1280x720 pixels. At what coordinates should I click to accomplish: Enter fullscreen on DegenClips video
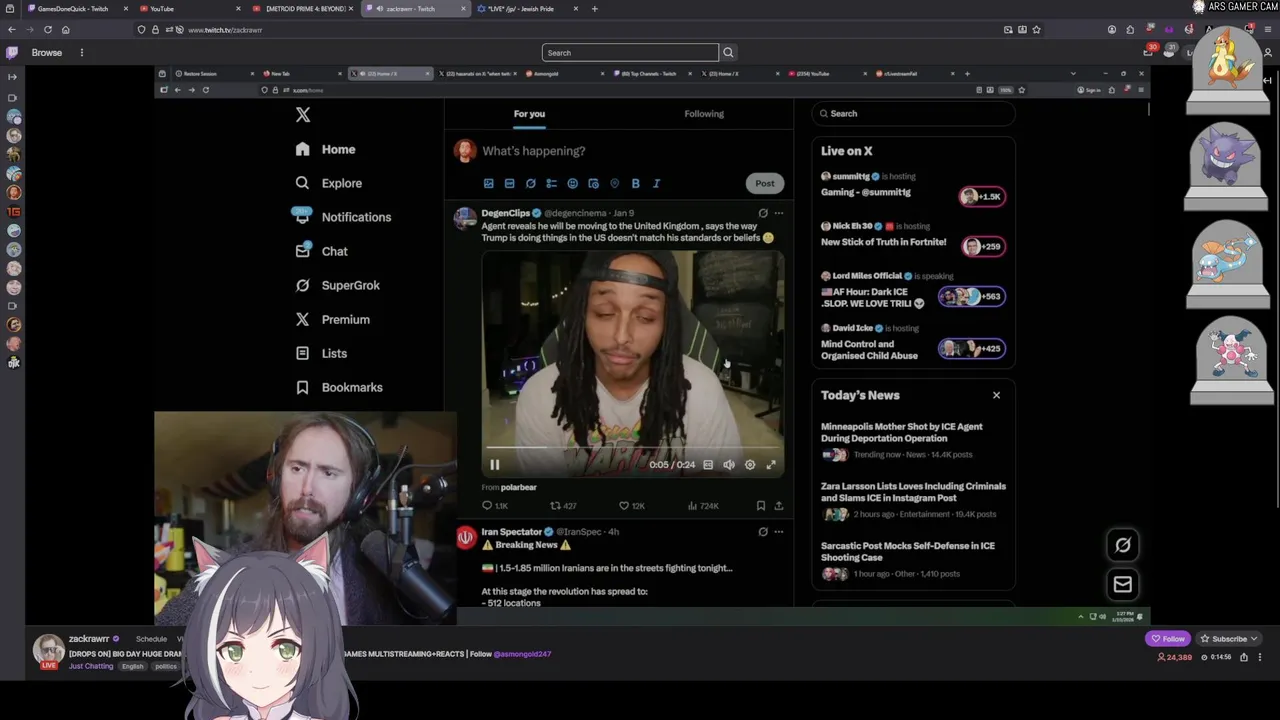pyautogui.click(x=771, y=464)
